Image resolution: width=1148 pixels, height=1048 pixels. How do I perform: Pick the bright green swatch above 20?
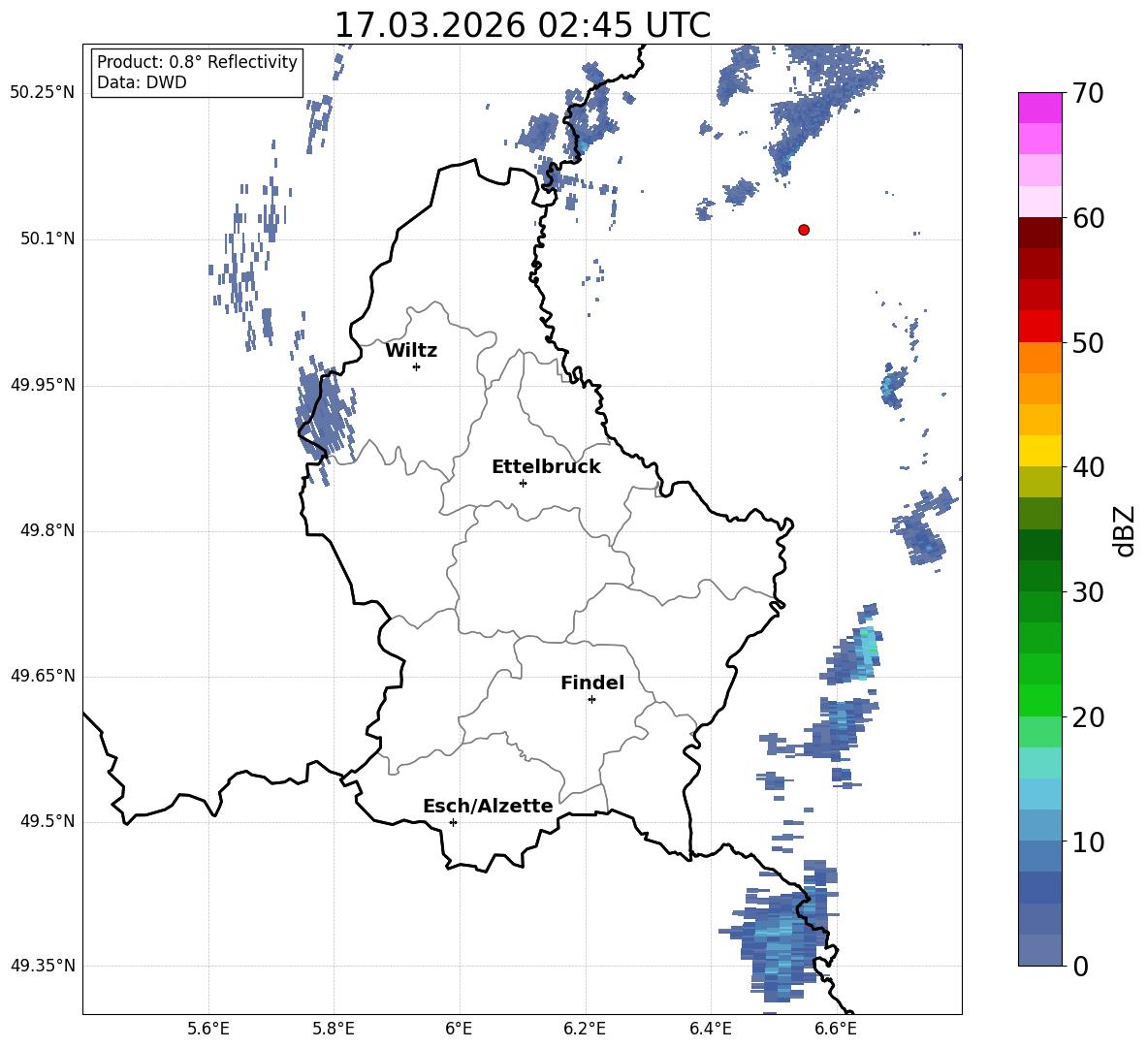[1039, 700]
